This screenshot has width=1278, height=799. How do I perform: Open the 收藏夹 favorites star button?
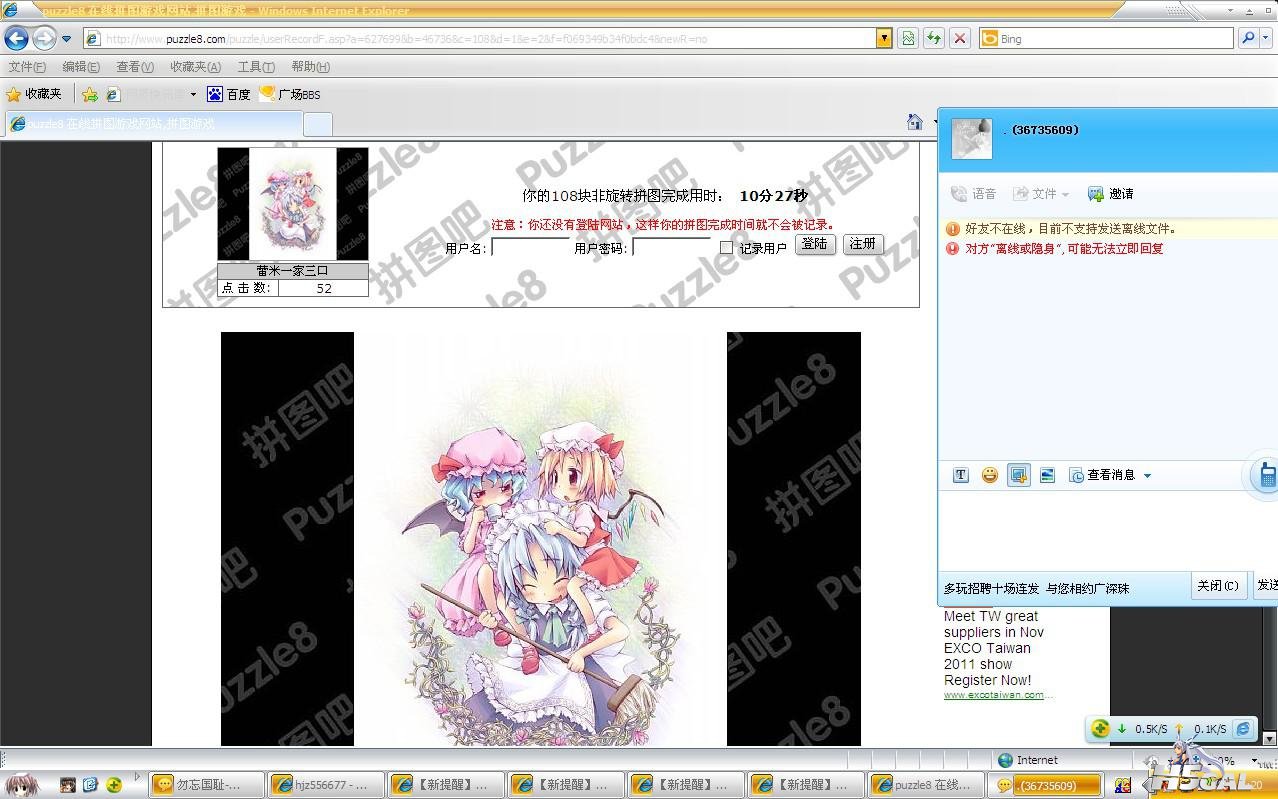click(34, 94)
